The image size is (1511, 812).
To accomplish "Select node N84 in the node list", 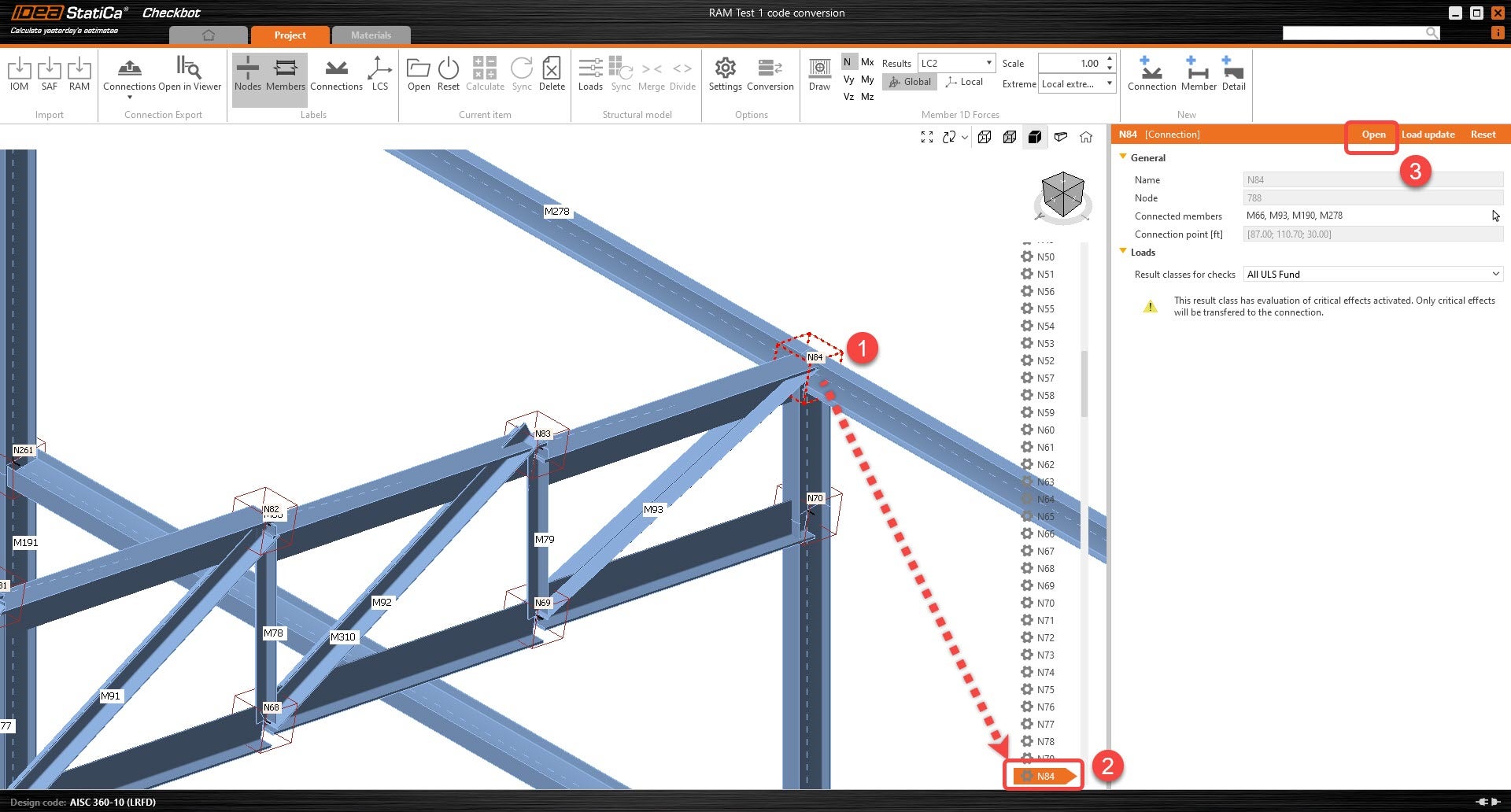I will pos(1044,775).
